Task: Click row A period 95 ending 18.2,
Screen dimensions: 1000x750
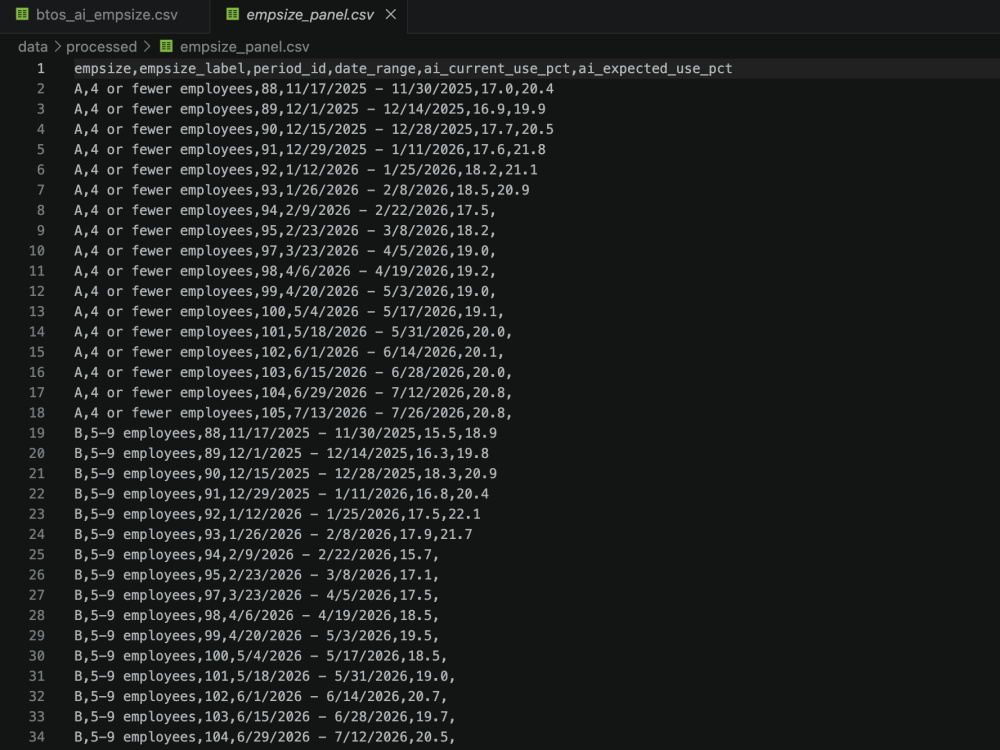Action: tap(285, 230)
